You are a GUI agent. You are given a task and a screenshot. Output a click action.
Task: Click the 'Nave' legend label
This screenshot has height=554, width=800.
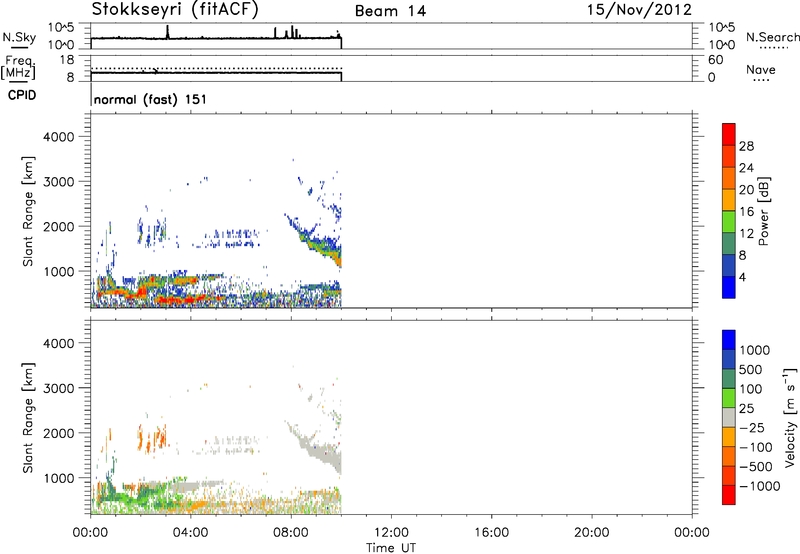click(761, 69)
